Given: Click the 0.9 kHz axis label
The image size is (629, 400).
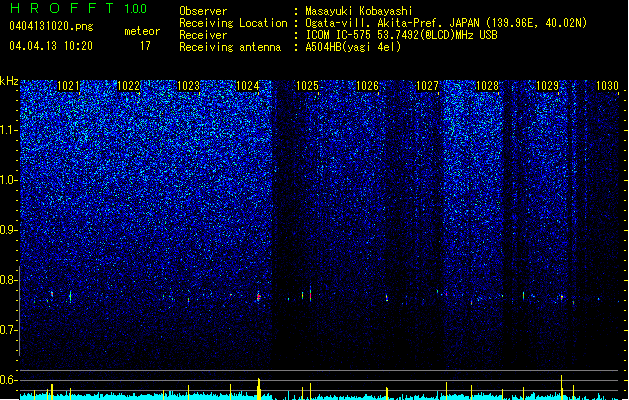Looking at the screenshot, I should [9, 230].
